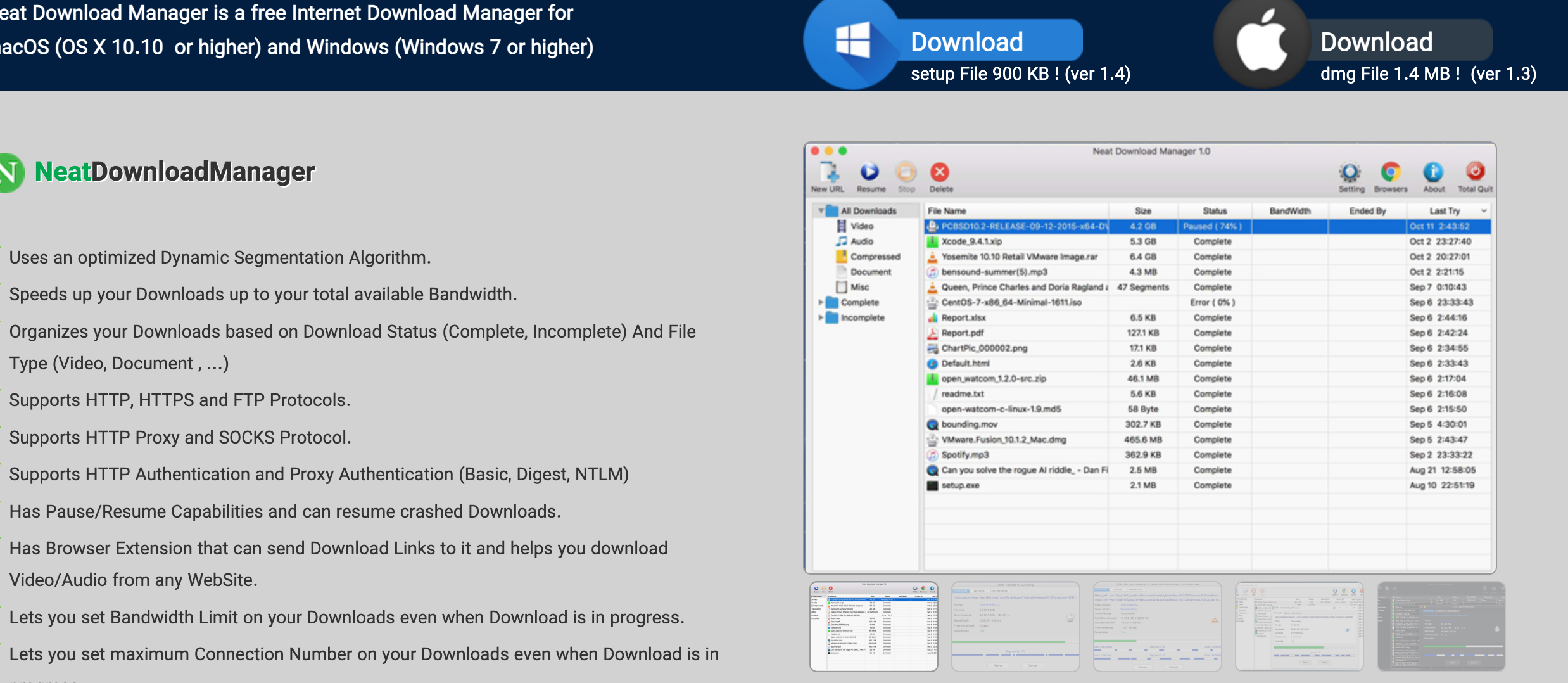The width and height of the screenshot is (1568, 683).
Task: Select the ChartPic_000002.png row
Action: click(1208, 348)
